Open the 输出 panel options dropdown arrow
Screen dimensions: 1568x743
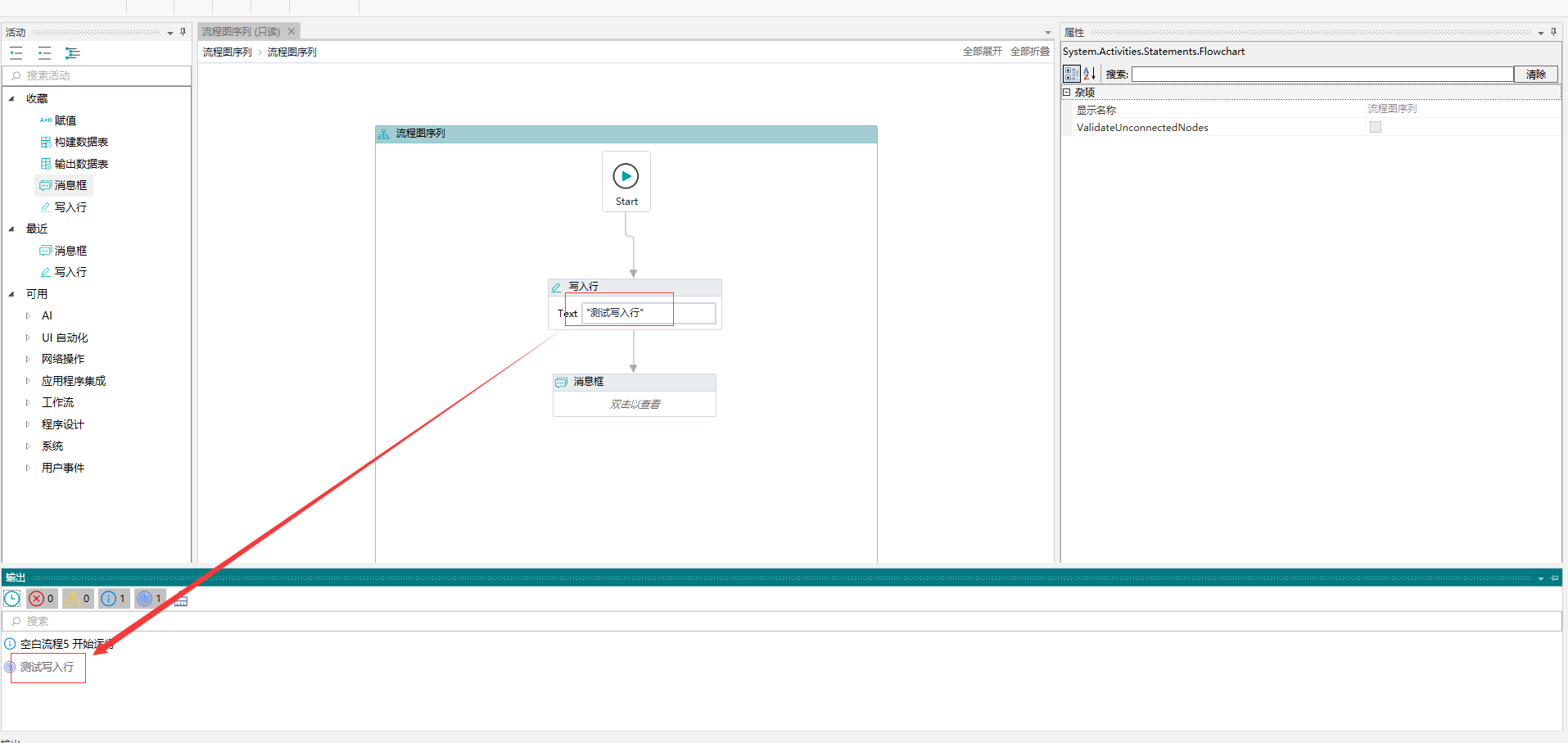coord(1541,578)
